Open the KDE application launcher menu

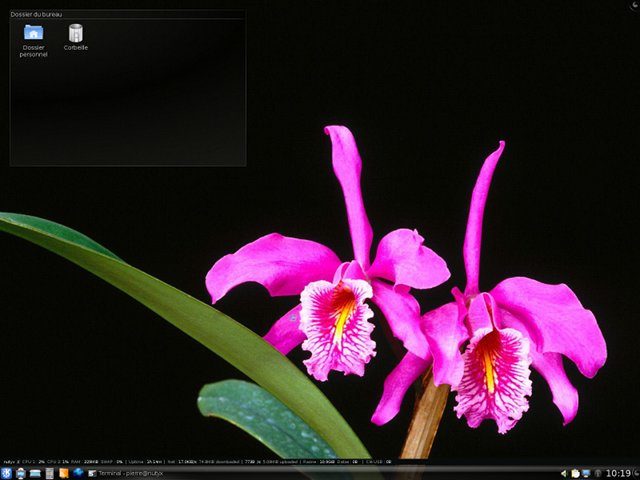tap(7, 473)
